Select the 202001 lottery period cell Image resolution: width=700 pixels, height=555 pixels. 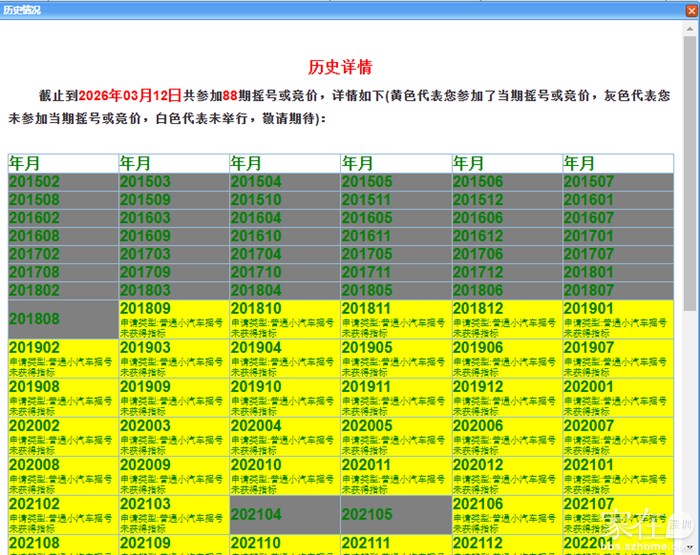[617, 397]
